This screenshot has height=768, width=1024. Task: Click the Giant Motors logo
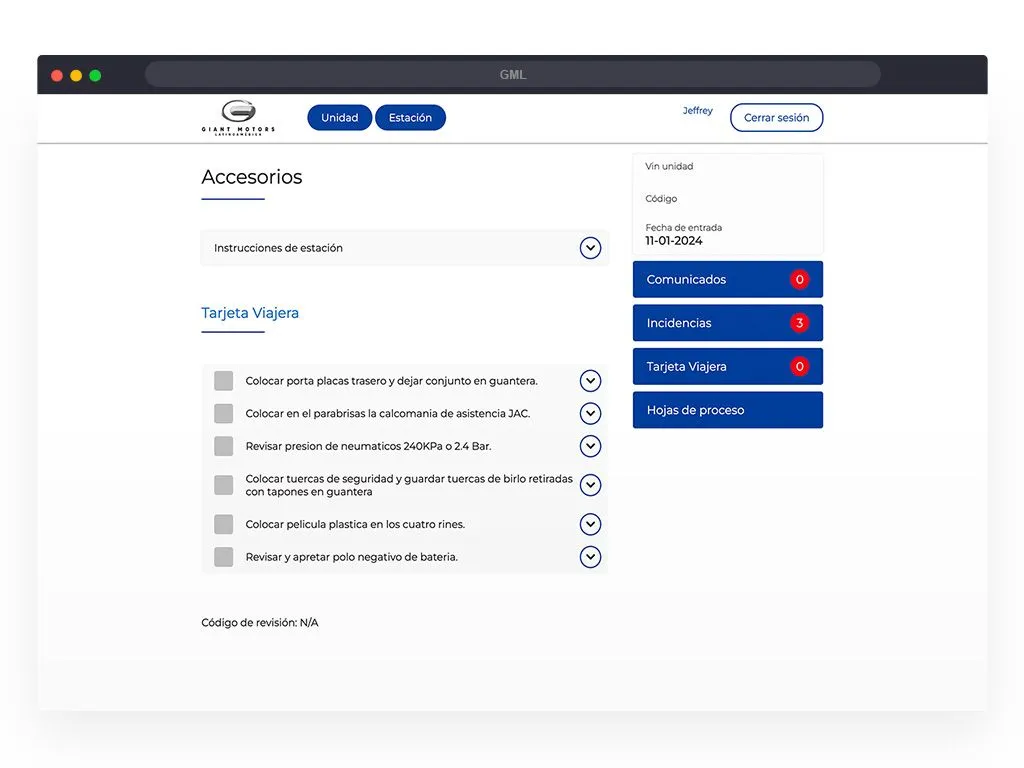tap(238, 117)
